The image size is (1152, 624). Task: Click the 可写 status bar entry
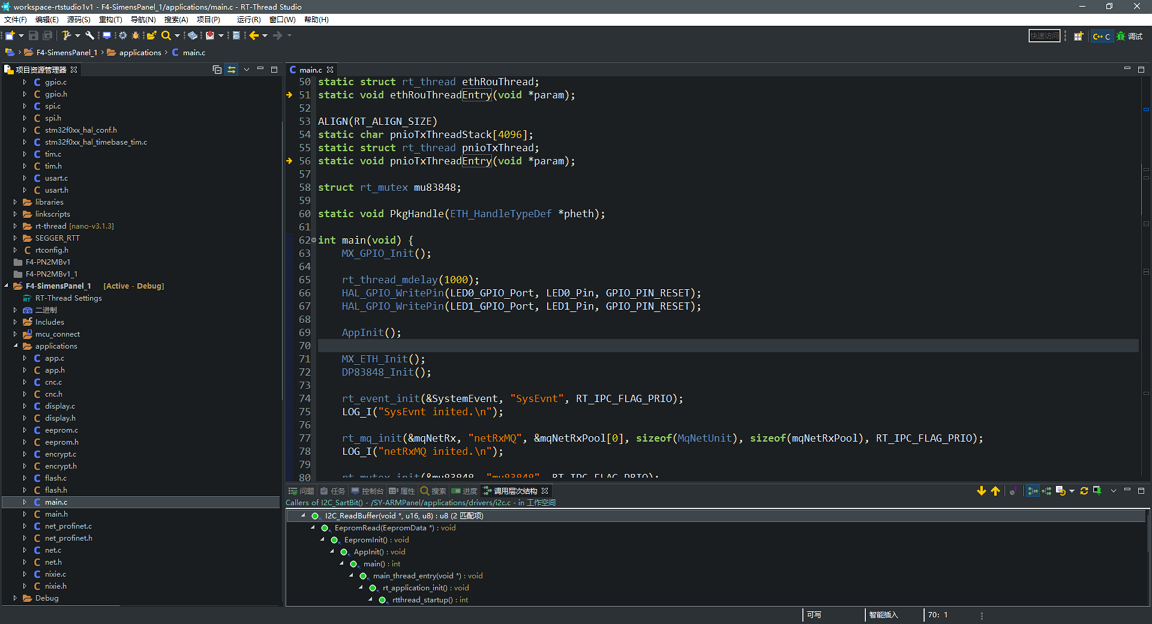point(814,615)
